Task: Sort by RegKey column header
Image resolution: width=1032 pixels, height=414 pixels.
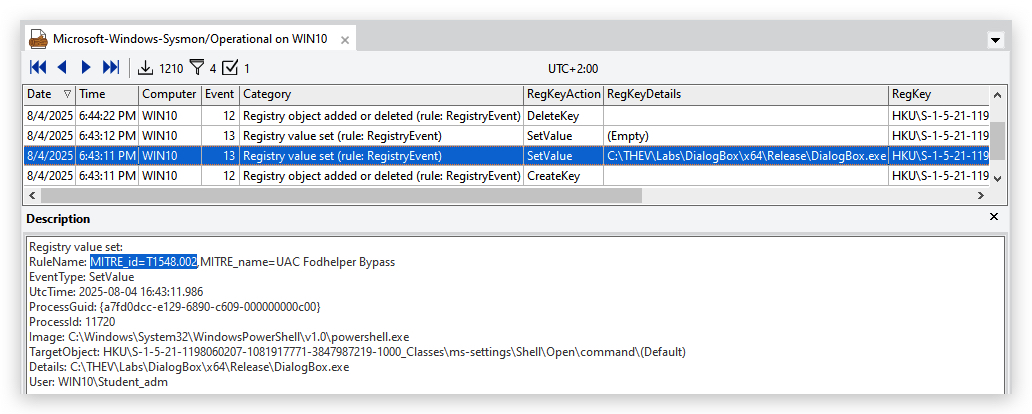Action: pos(939,94)
